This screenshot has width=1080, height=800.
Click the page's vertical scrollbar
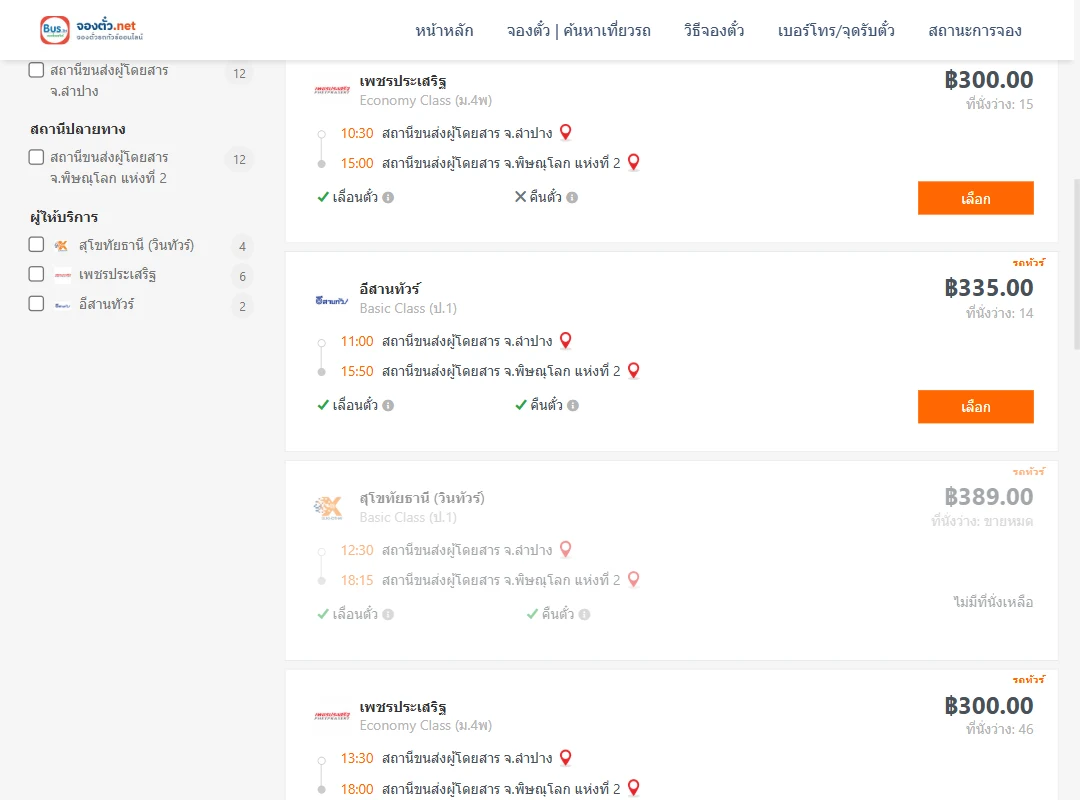[1077, 265]
